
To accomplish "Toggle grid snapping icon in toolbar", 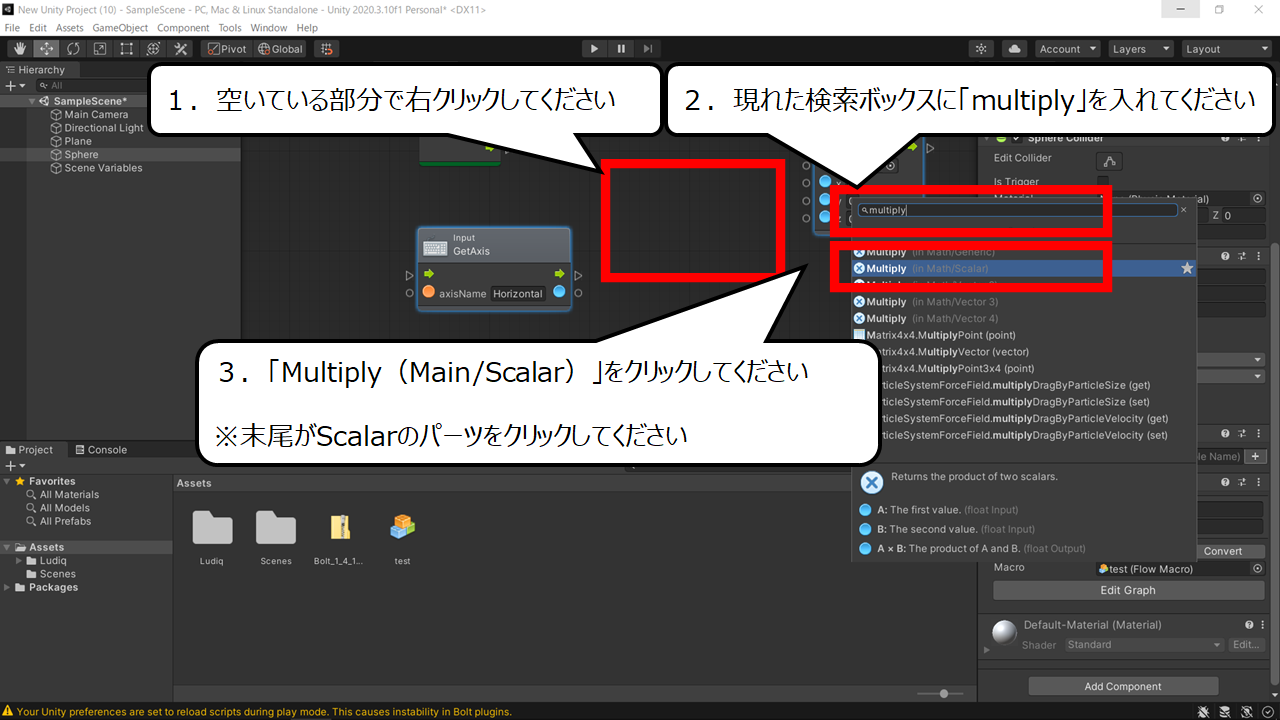I will pos(326,48).
